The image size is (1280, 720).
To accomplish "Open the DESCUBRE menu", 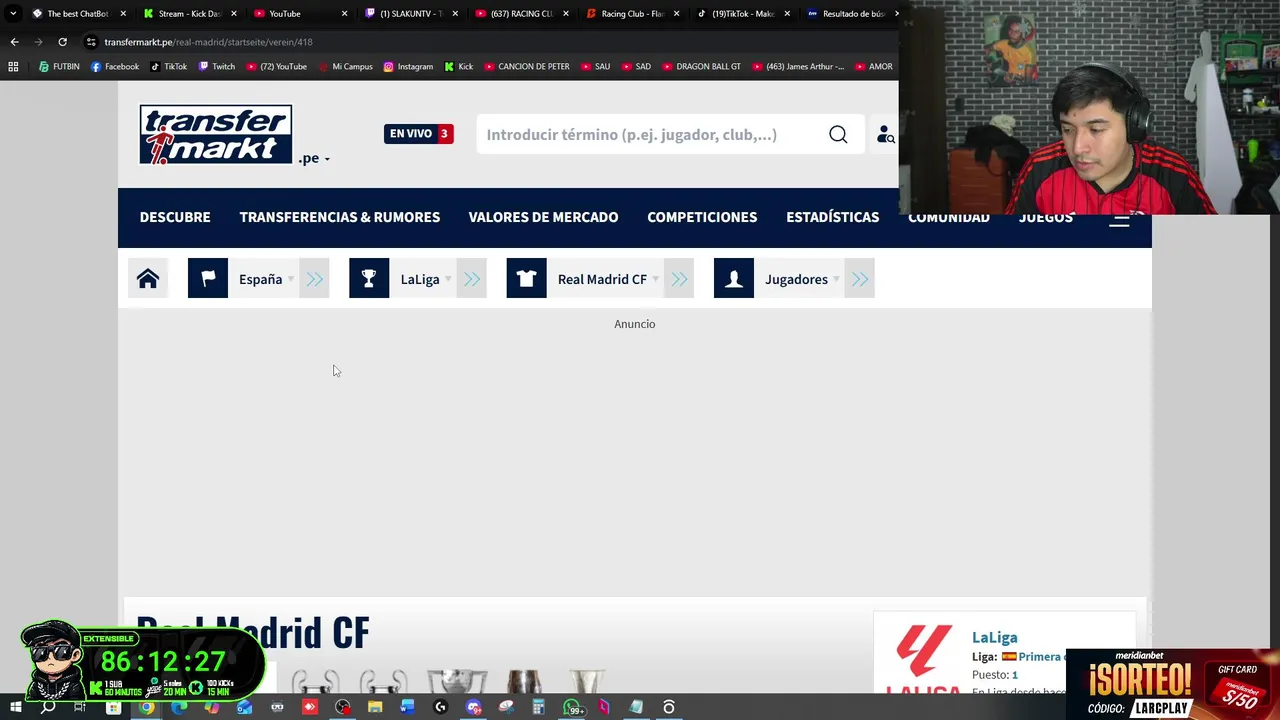I will pyautogui.click(x=175, y=217).
